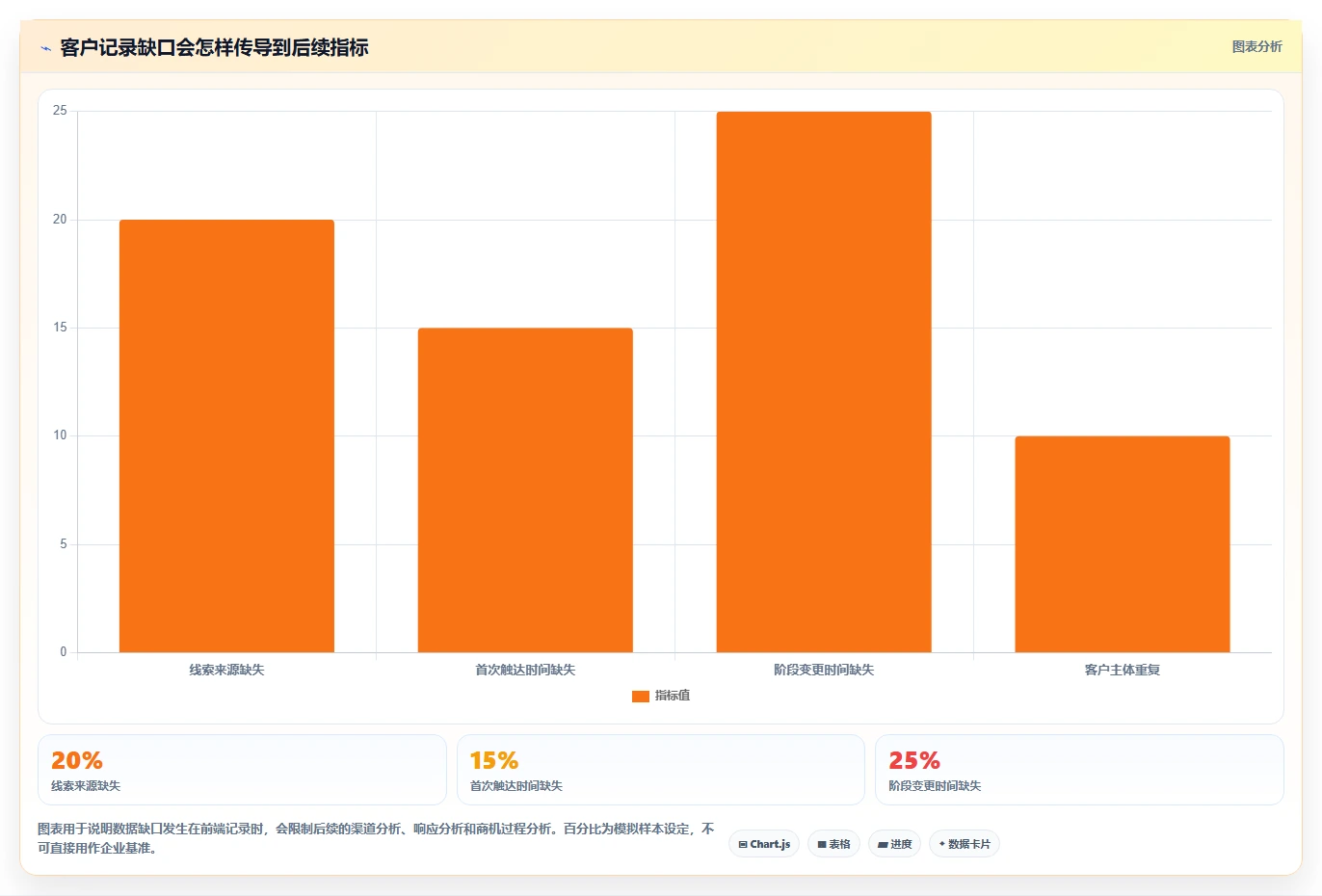Click the 客户主体重复 bar in the chart

tap(1123, 544)
